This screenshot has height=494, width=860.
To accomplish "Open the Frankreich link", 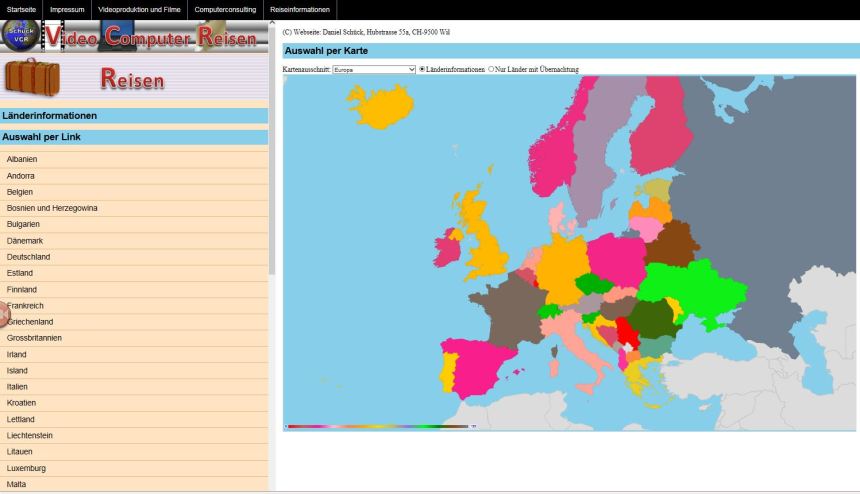I will (25, 305).
